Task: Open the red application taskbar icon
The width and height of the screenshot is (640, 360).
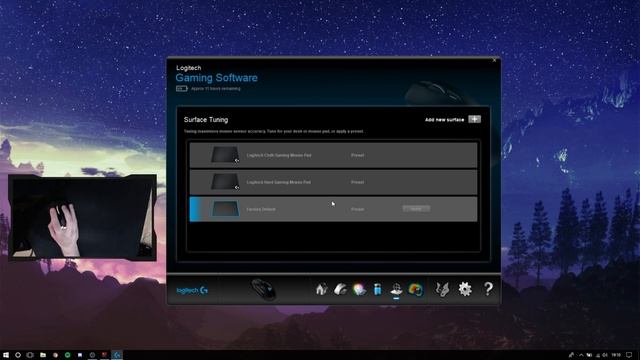Action: pos(104,355)
